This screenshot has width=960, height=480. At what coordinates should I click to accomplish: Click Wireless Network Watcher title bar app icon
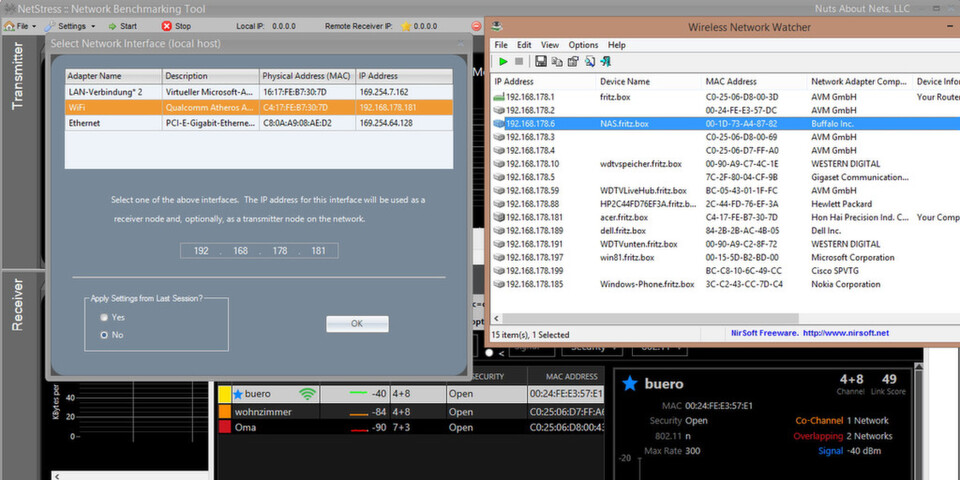[x=497, y=26]
